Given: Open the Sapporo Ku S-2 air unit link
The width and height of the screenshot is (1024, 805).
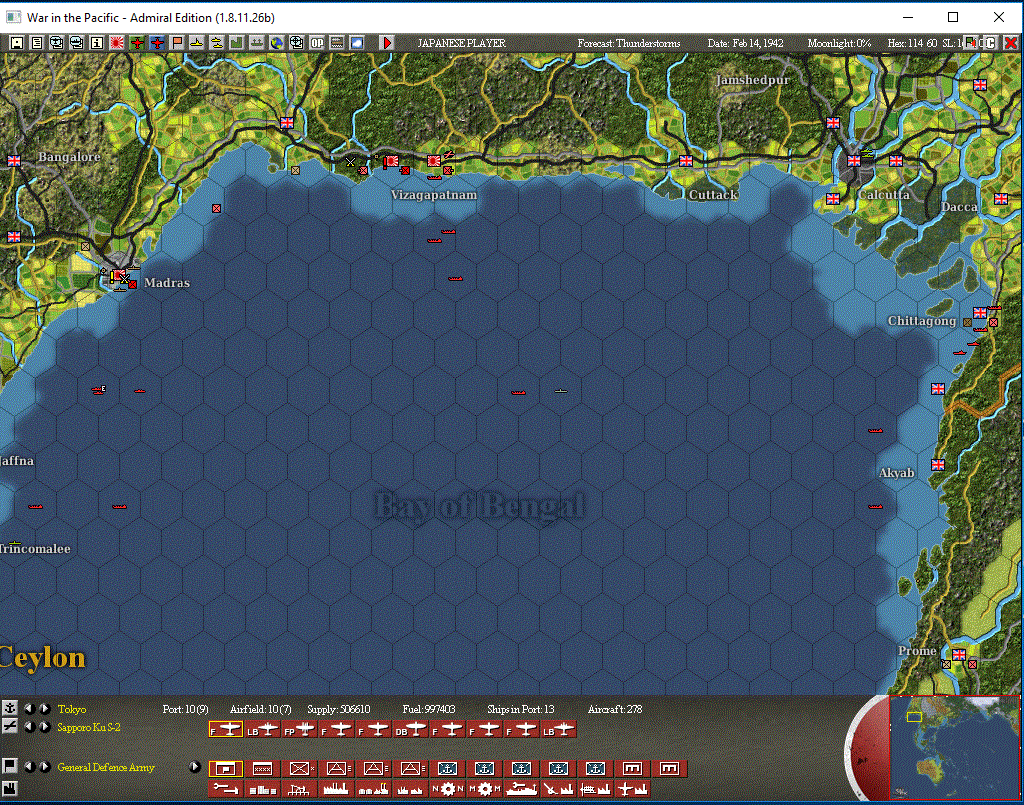Looking at the screenshot, I should [89, 727].
